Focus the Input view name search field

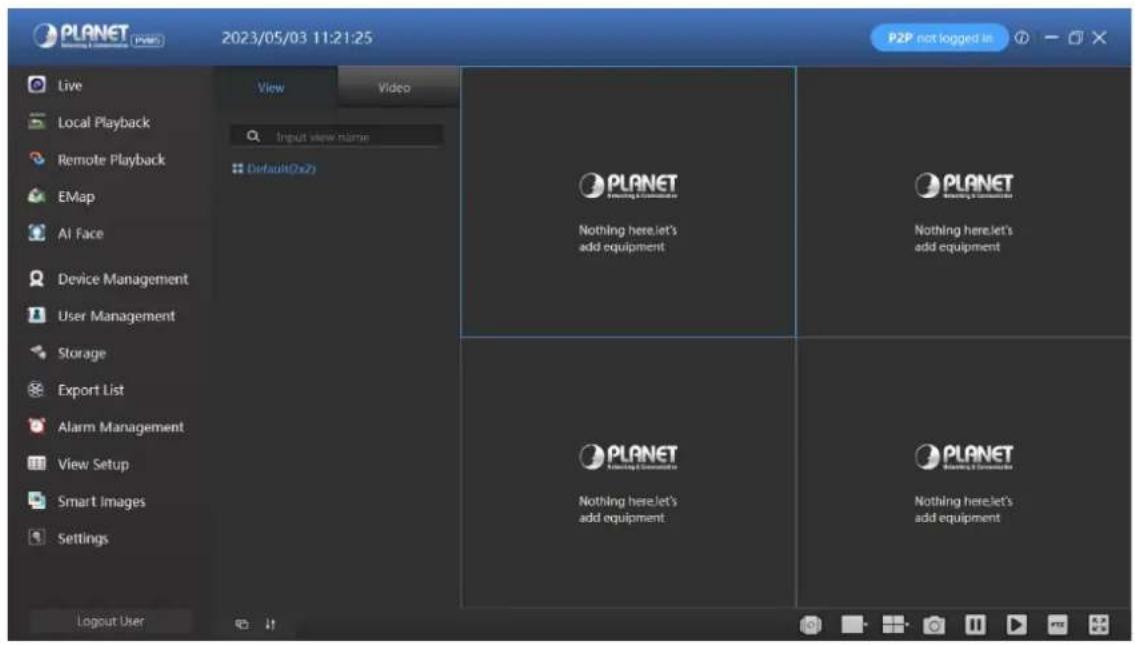click(x=337, y=136)
